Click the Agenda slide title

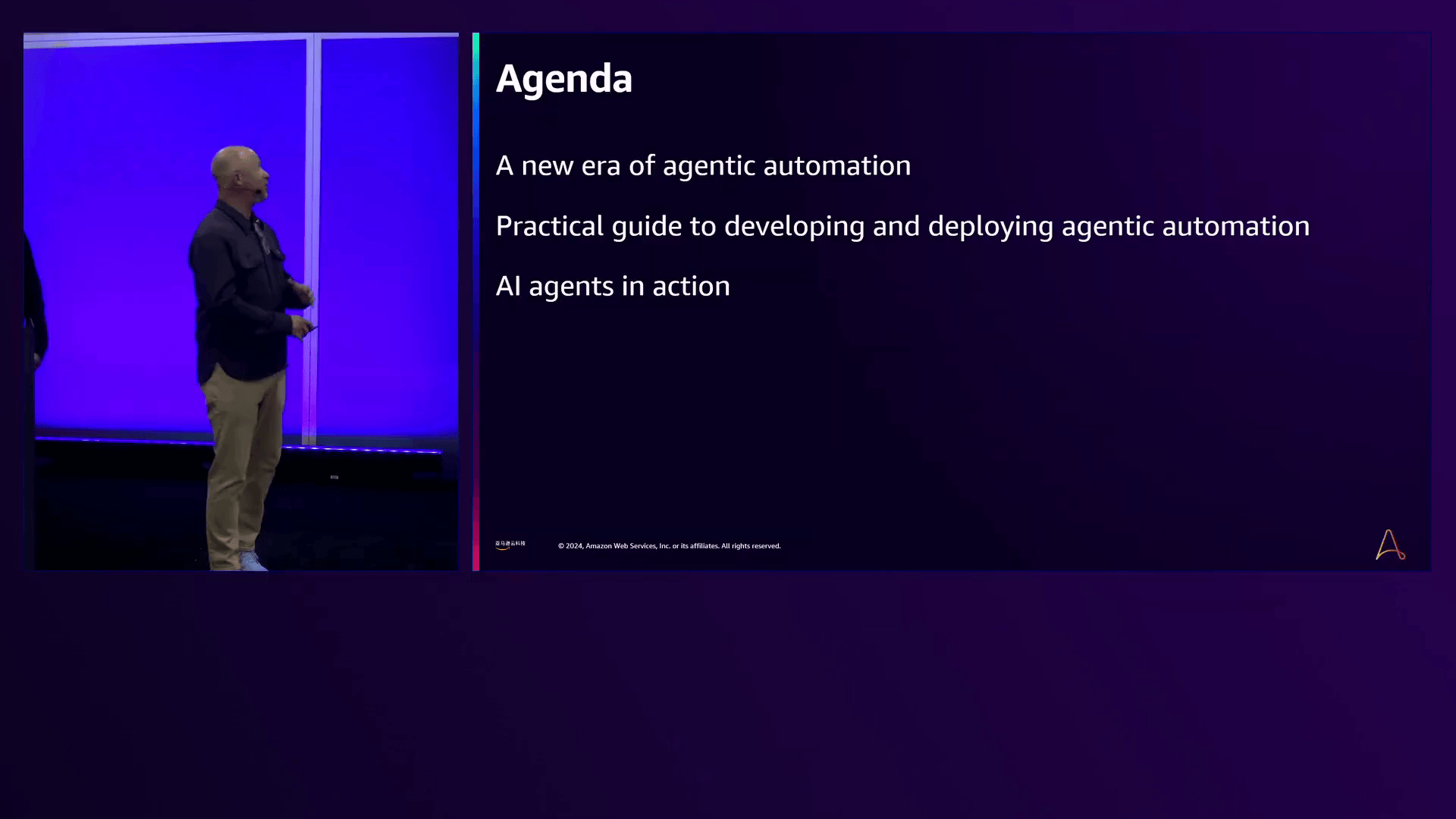pyautogui.click(x=563, y=79)
